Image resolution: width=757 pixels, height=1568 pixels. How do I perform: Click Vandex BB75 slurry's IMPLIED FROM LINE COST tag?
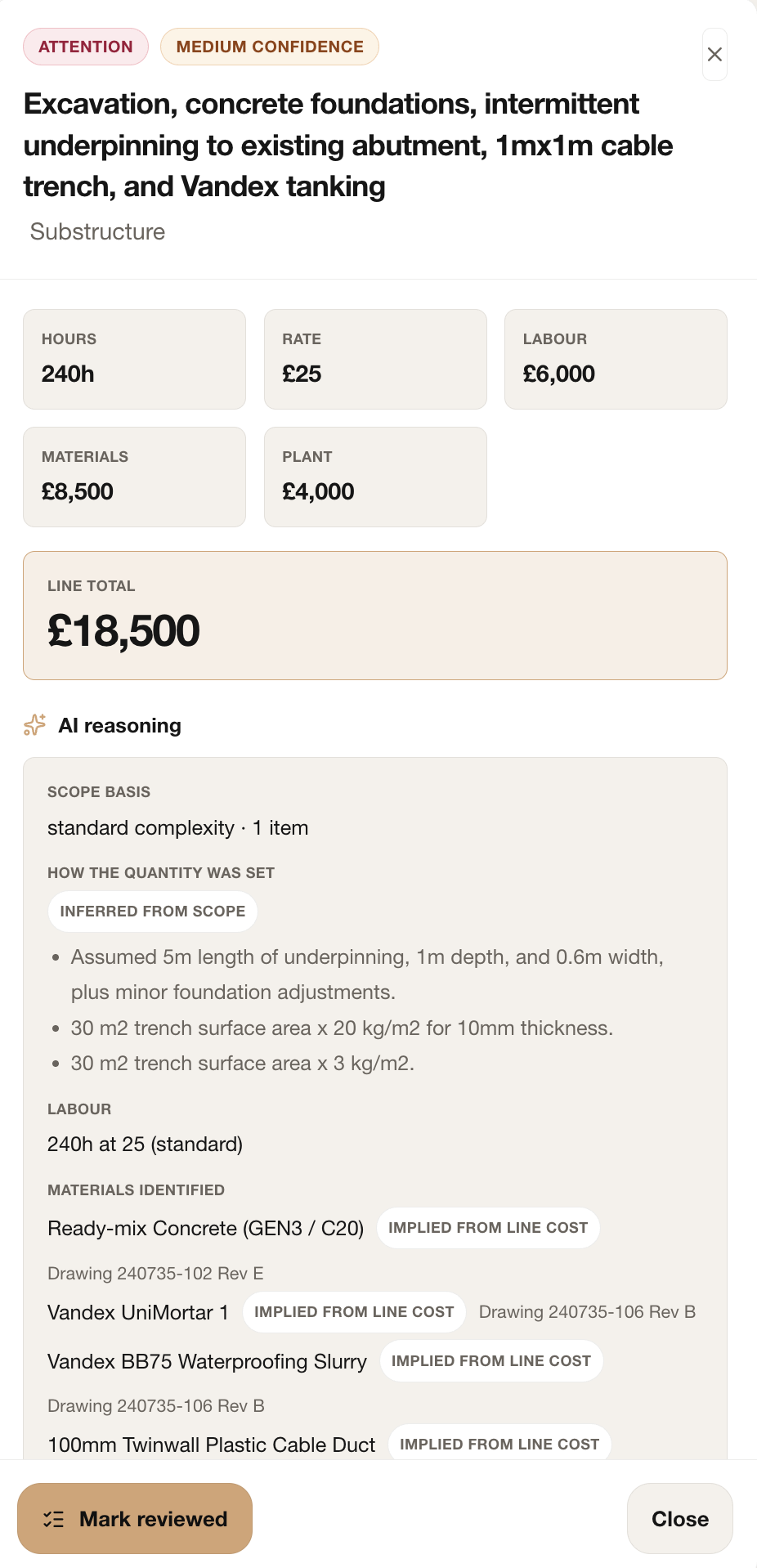click(491, 1361)
